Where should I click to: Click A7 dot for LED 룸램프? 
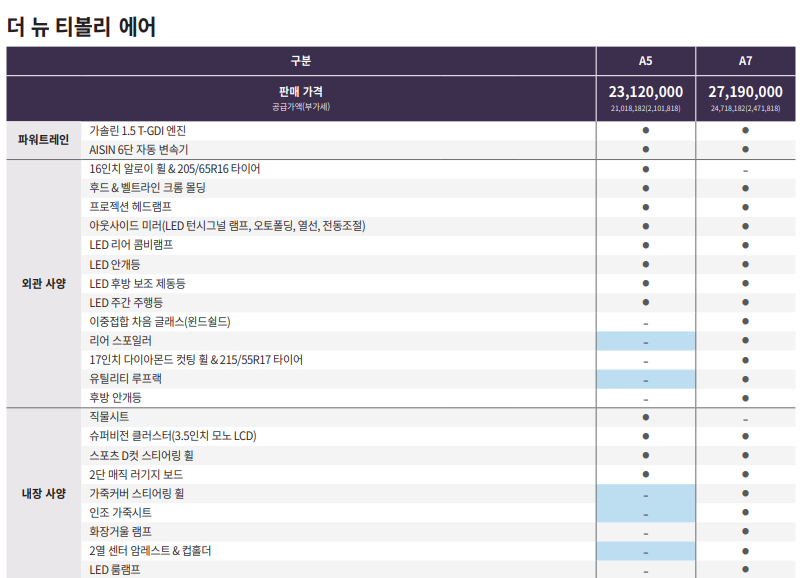coord(745,569)
